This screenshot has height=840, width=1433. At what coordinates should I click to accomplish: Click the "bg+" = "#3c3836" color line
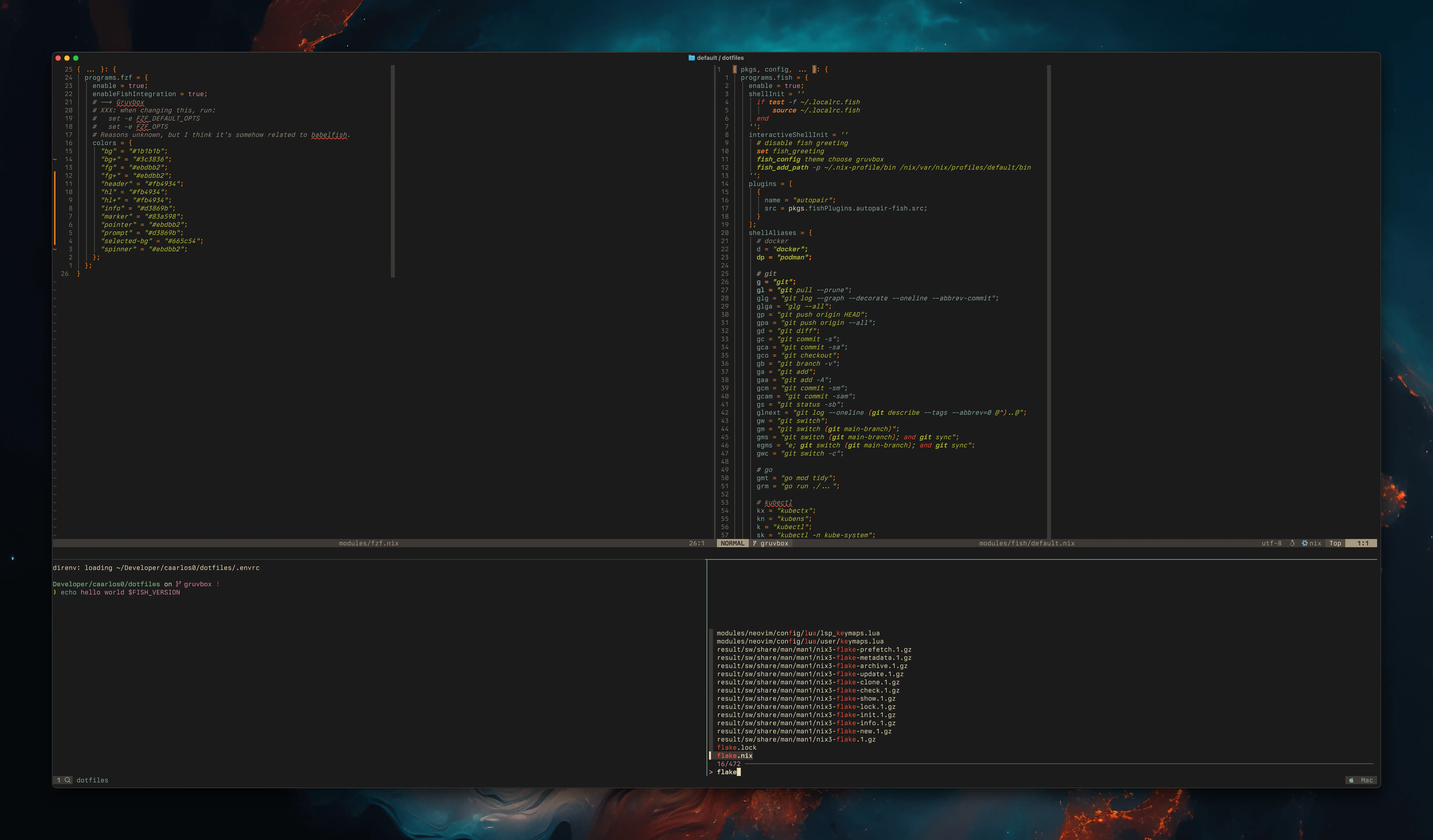[x=136, y=160]
